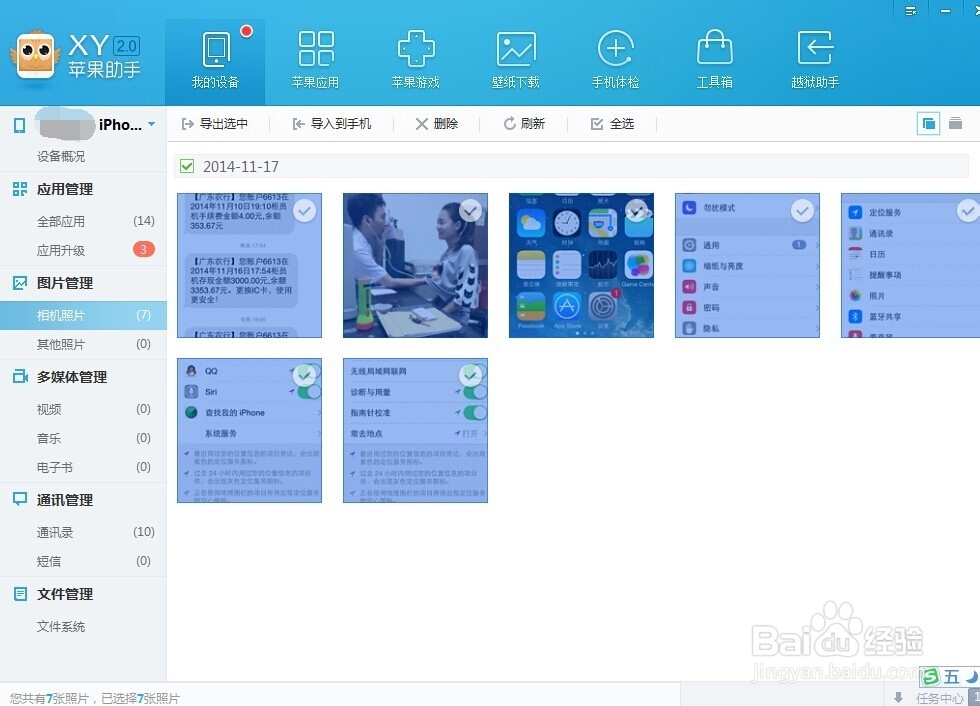This screenshot has width=980, height=706.
Task: Open the iPhone home screen thumbnail
Action: pos(581,266)
